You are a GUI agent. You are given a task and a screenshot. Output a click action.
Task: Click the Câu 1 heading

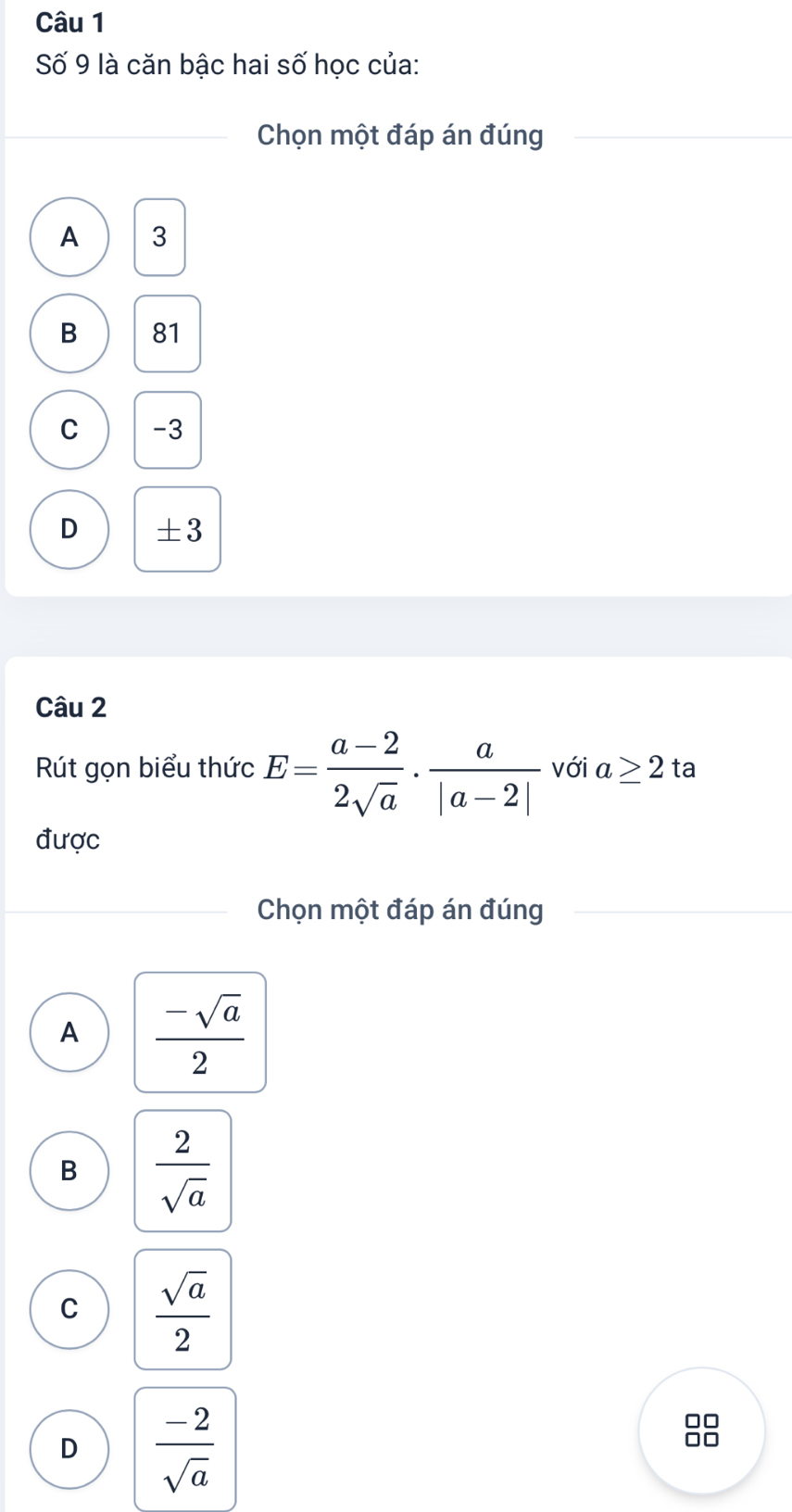69,21
